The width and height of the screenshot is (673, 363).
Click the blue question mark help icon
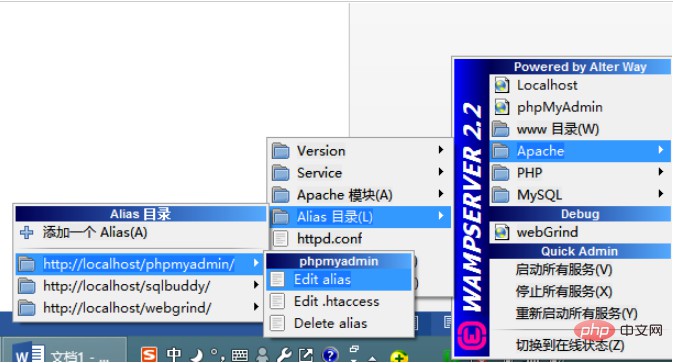[x=330, y=355]
